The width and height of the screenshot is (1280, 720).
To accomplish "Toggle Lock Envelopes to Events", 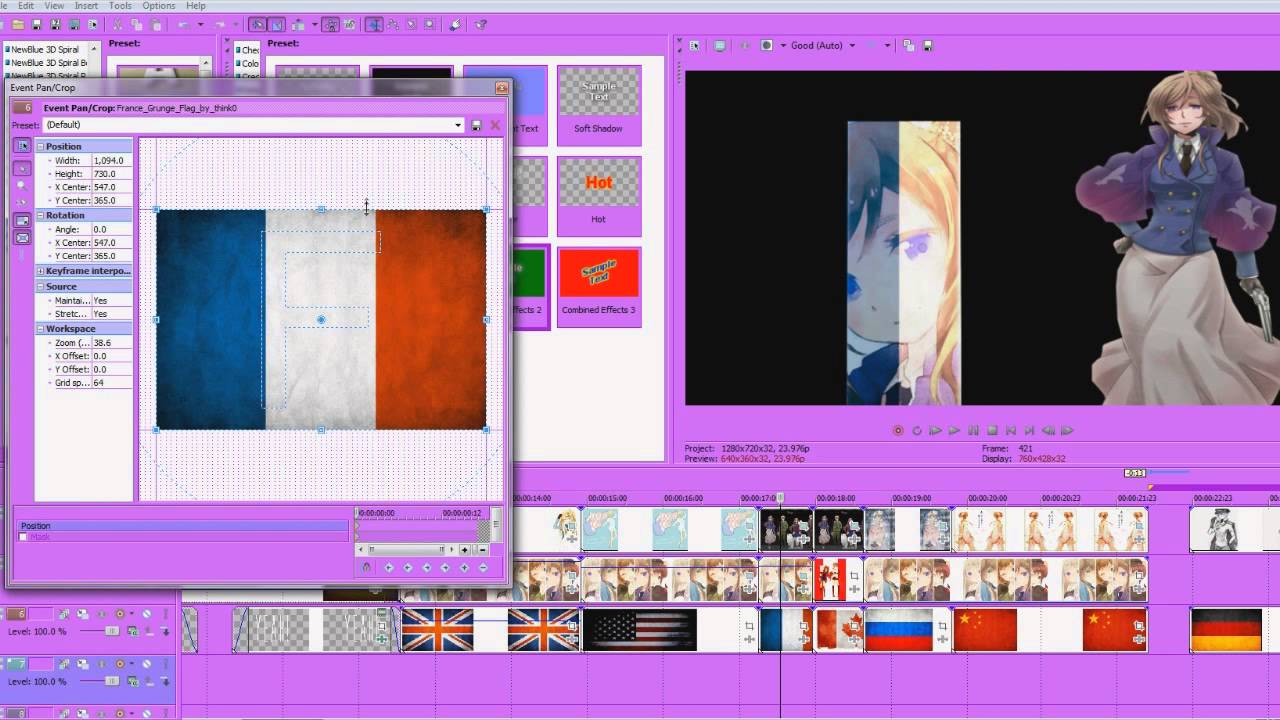I will click(x=331, y=24).
